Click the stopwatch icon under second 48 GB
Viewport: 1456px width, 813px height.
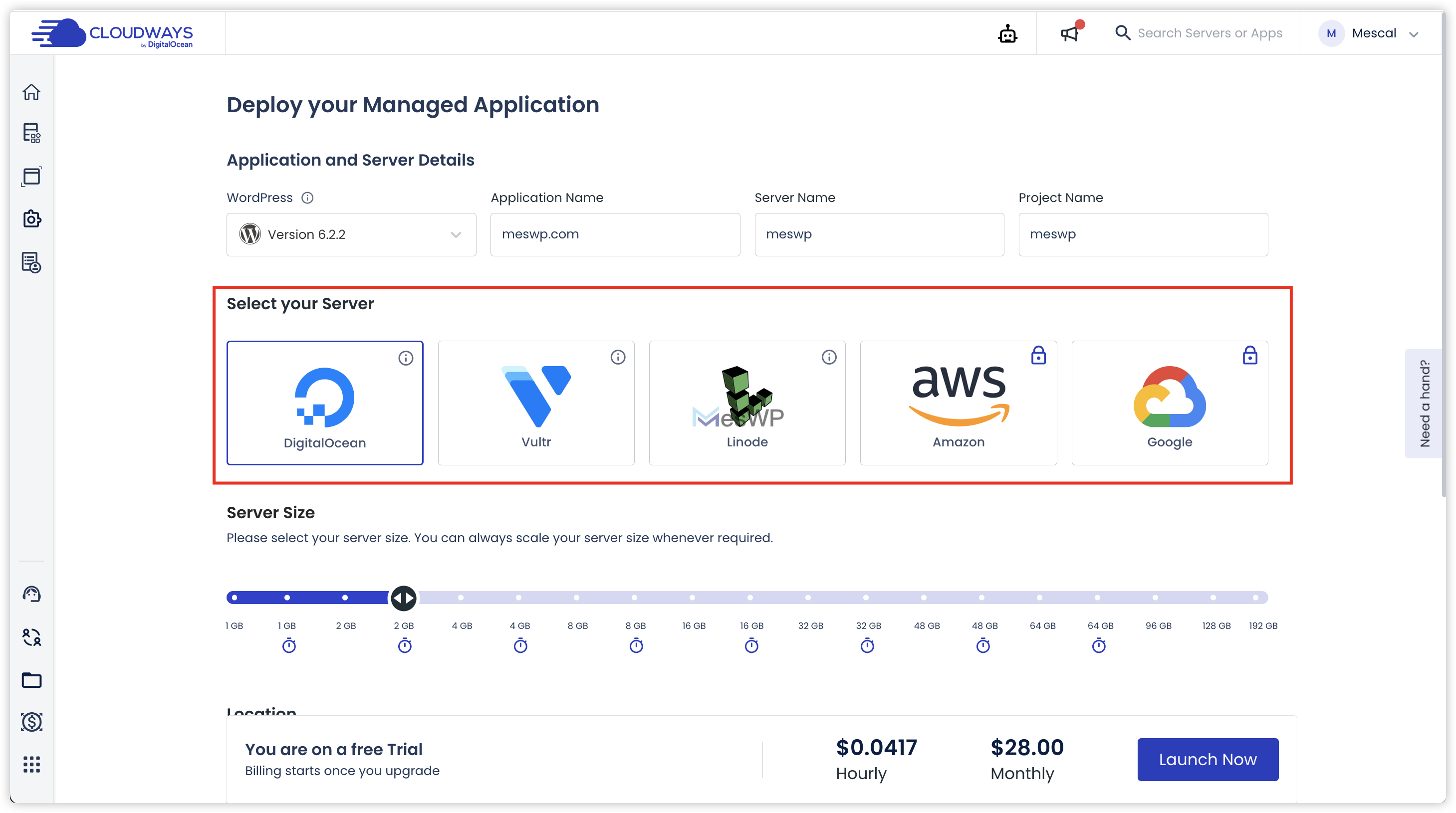click(983, 645)
